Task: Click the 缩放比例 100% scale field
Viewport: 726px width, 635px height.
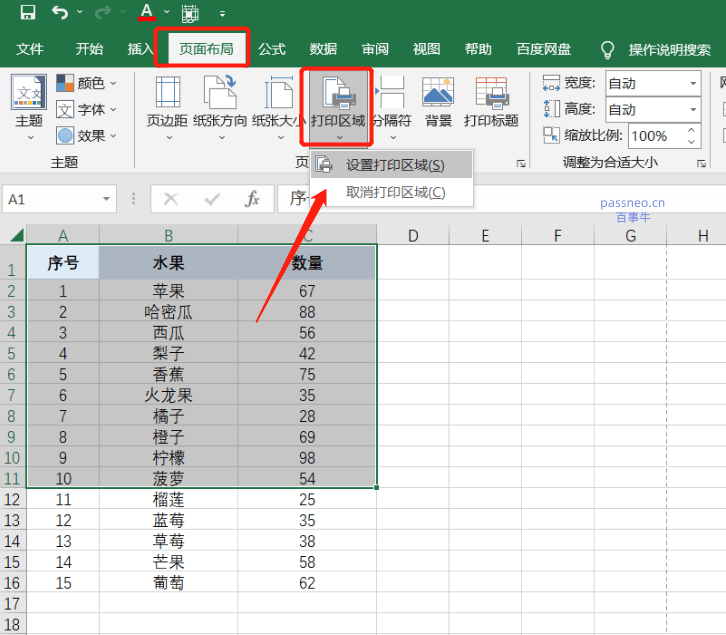Action: tap(657, 136)
